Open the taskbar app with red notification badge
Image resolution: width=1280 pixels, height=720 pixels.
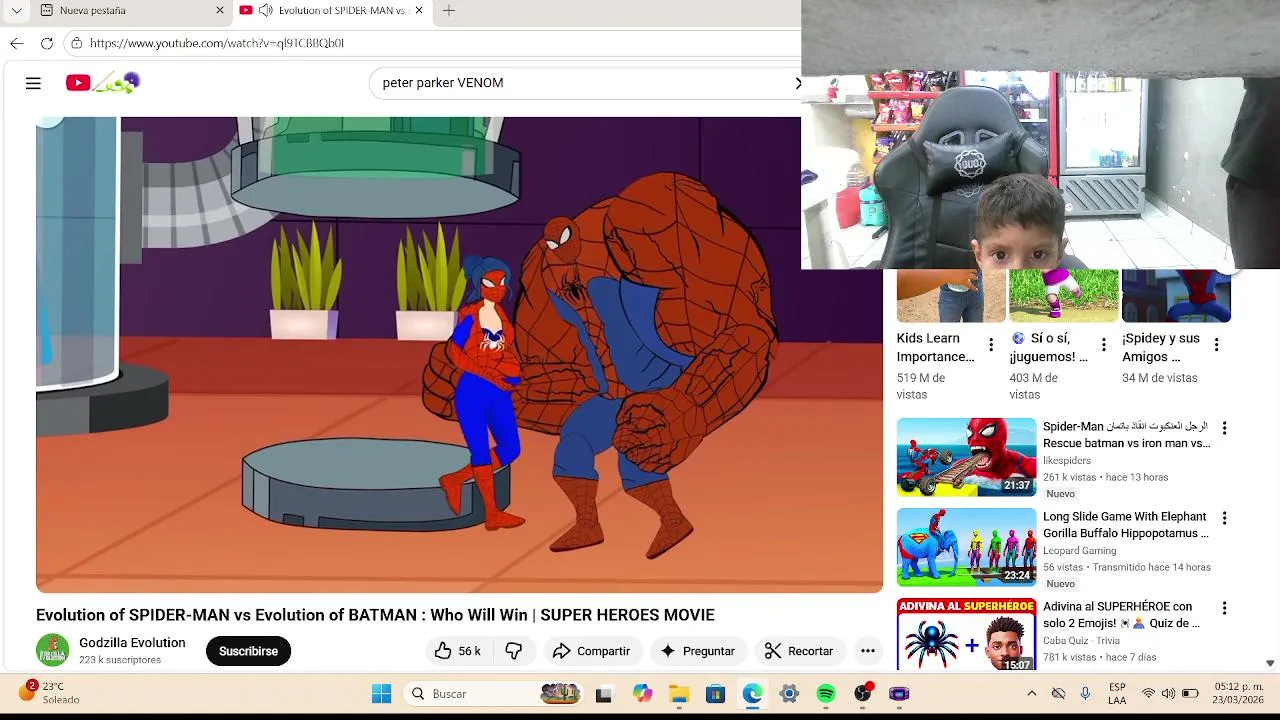click(x=863, y=693)
